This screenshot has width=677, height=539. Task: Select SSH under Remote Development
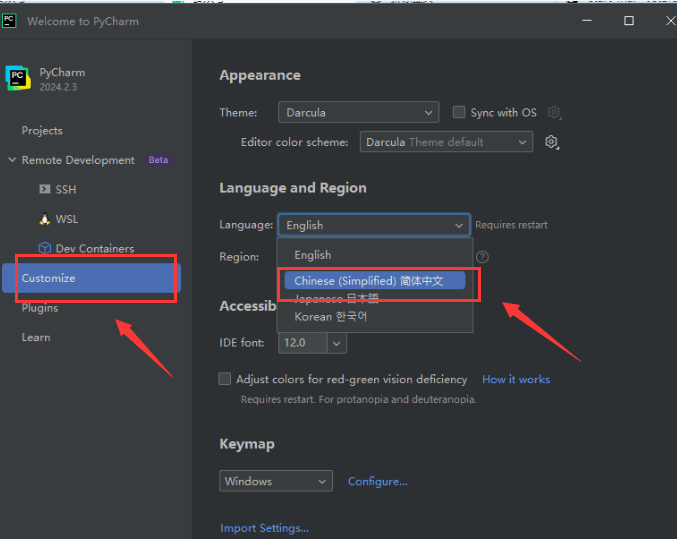(x=66, y=189)
